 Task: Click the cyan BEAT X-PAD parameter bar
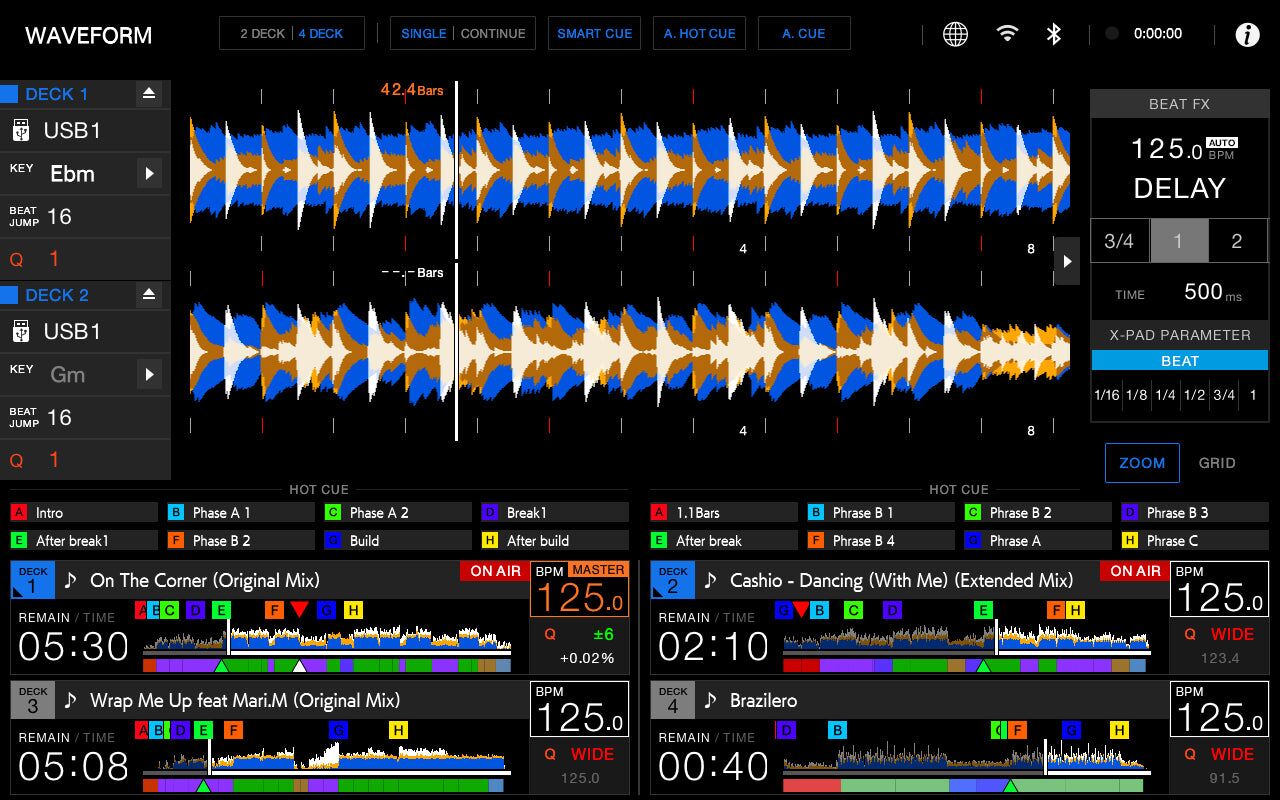(x=1179, y=360)
